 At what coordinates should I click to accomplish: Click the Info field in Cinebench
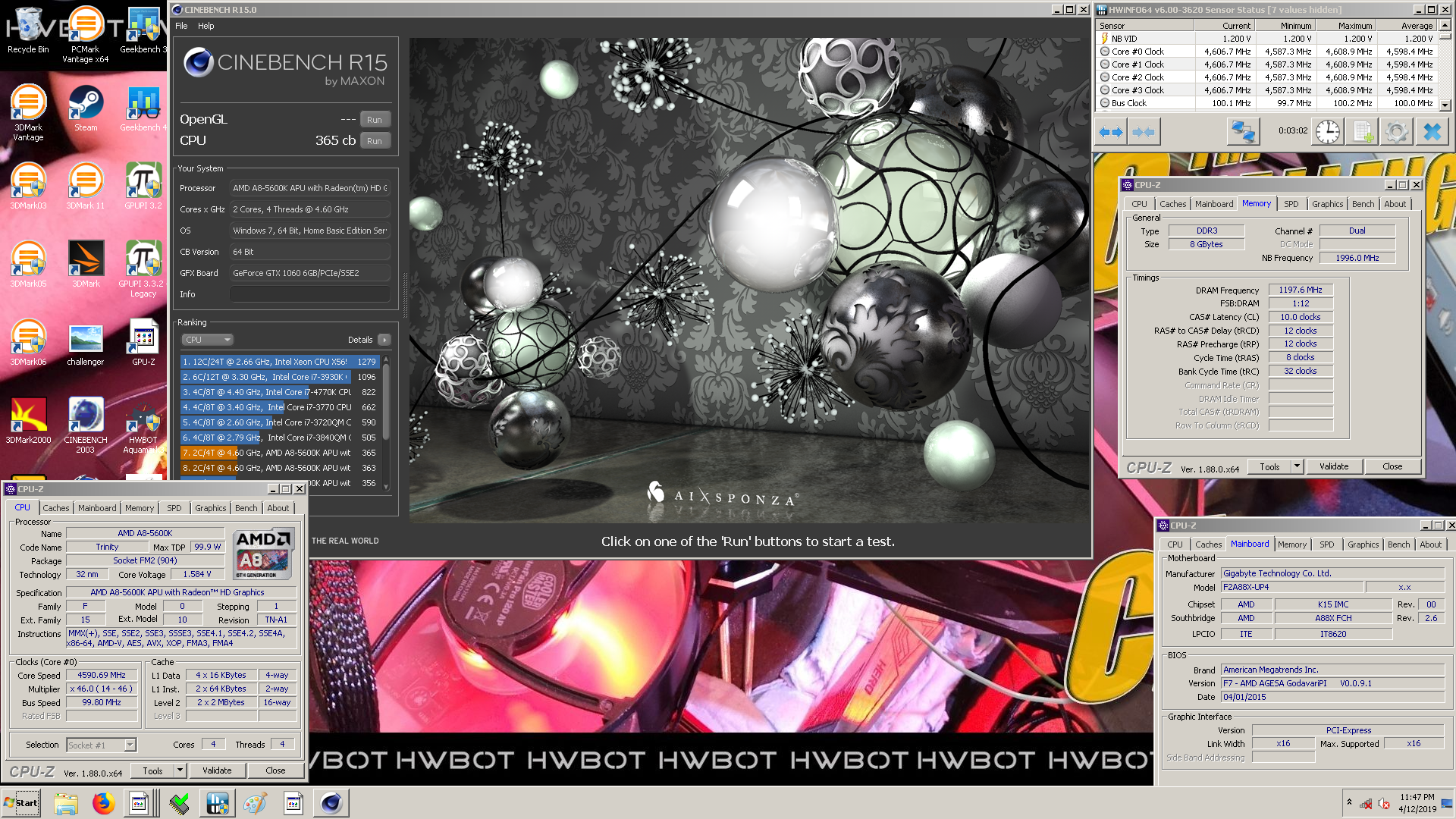309,294
